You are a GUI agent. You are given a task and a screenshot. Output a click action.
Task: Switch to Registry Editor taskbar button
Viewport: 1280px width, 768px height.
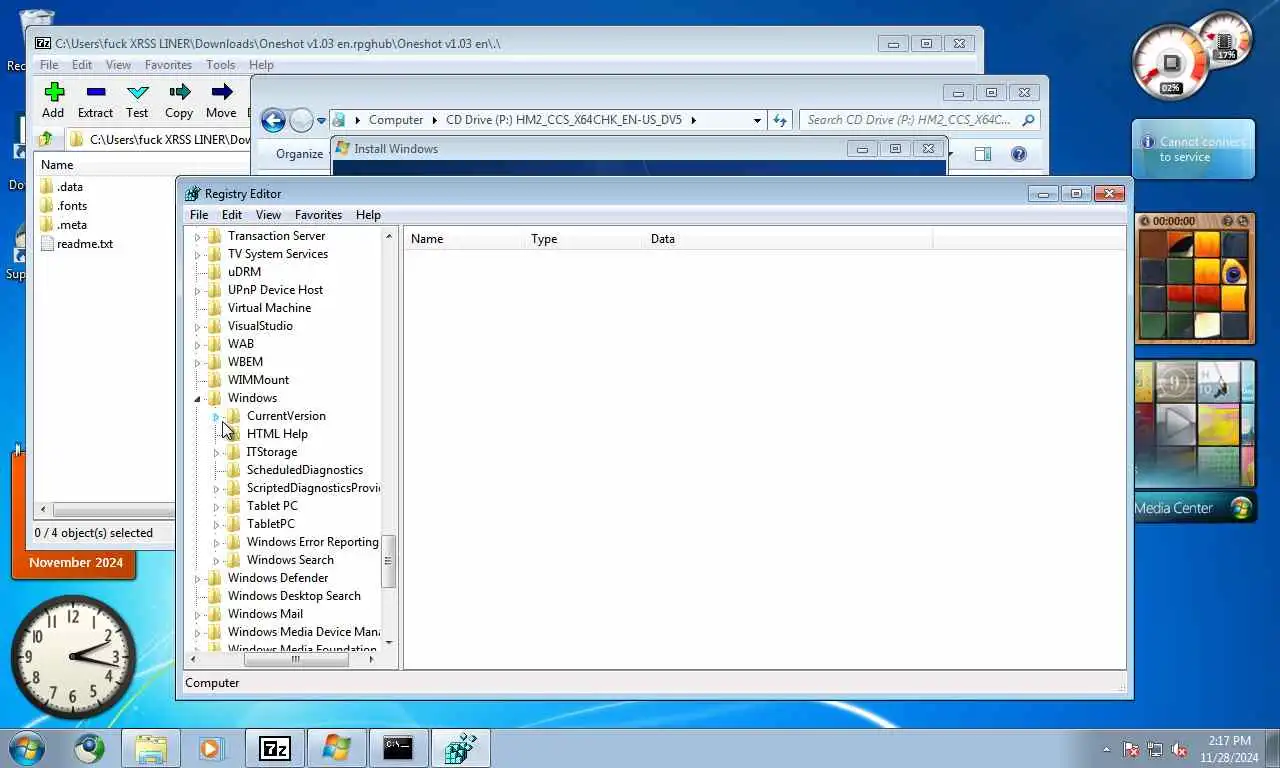[460, 748]
